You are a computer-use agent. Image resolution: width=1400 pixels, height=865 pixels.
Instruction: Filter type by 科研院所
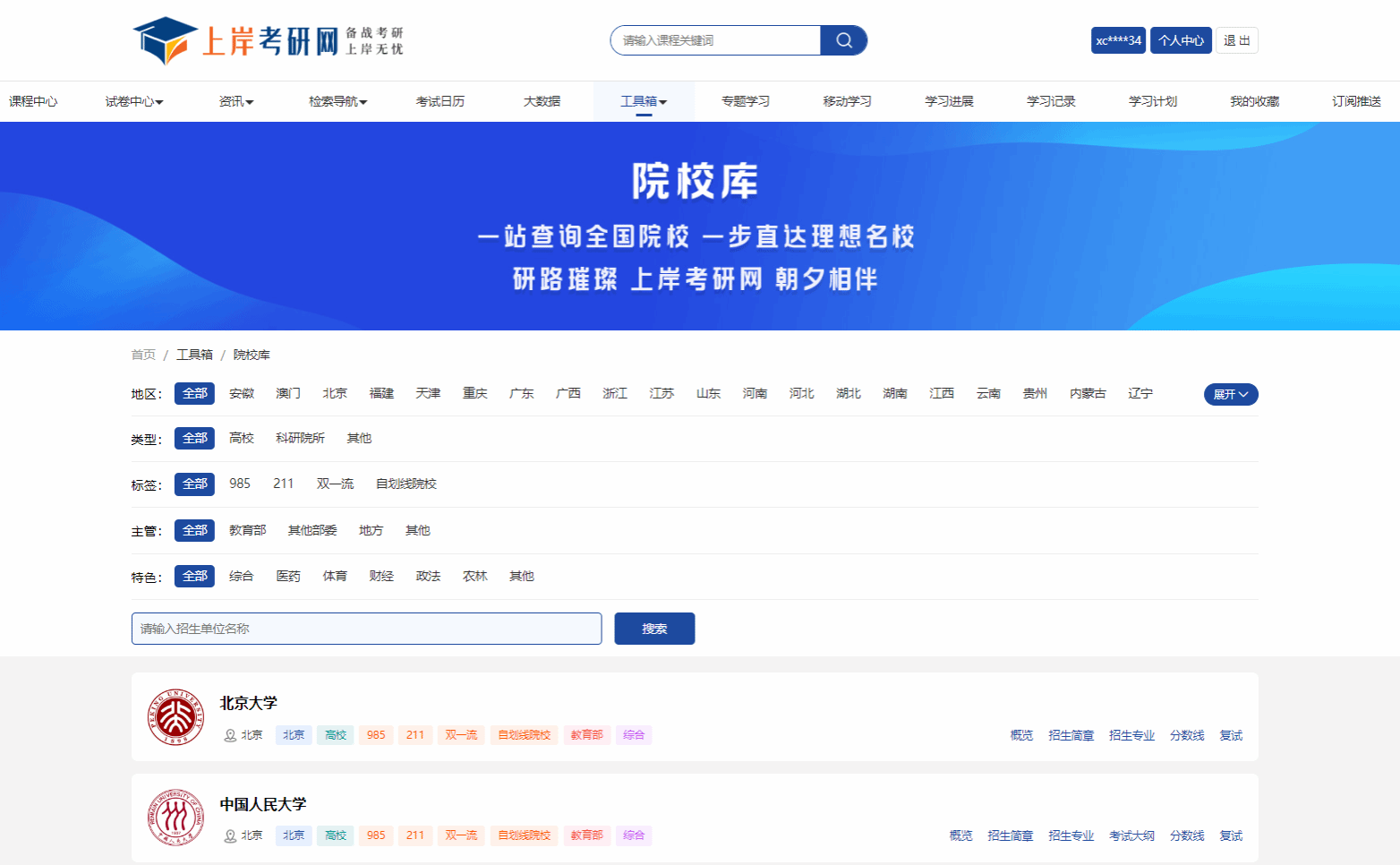pos(300,438)
